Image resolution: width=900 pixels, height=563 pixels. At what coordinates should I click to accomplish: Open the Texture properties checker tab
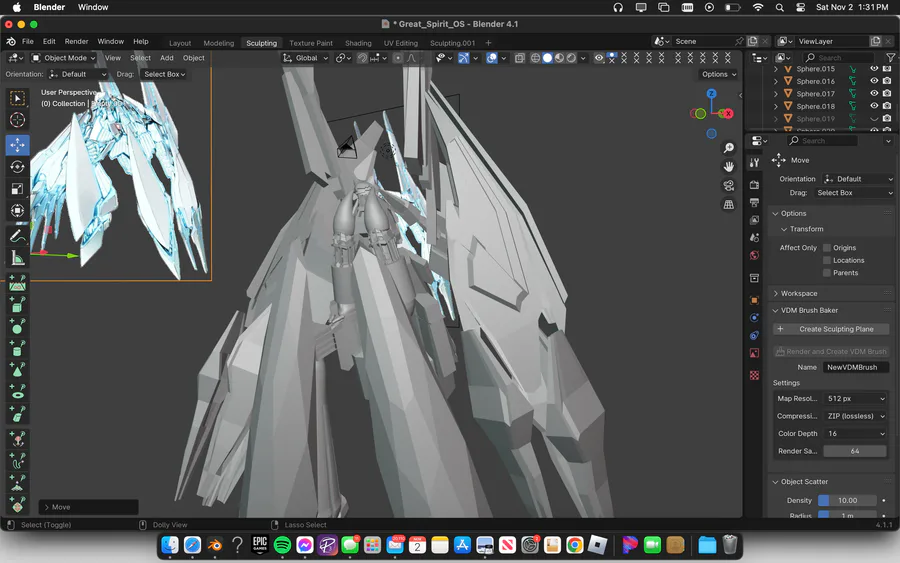coord(754,375)
